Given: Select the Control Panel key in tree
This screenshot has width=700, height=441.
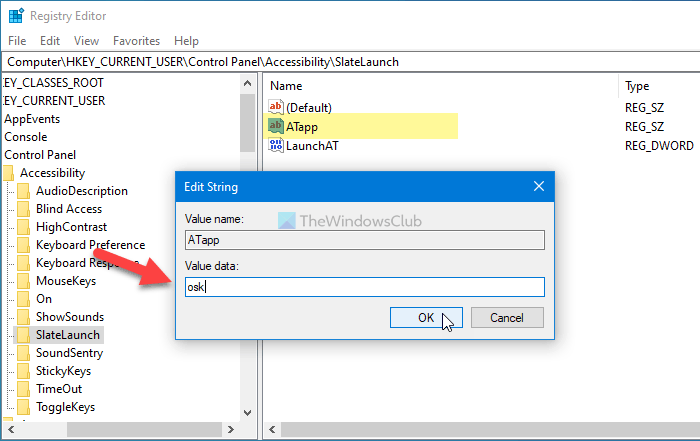Looking at the screenshot, I should tap(40, 155).
